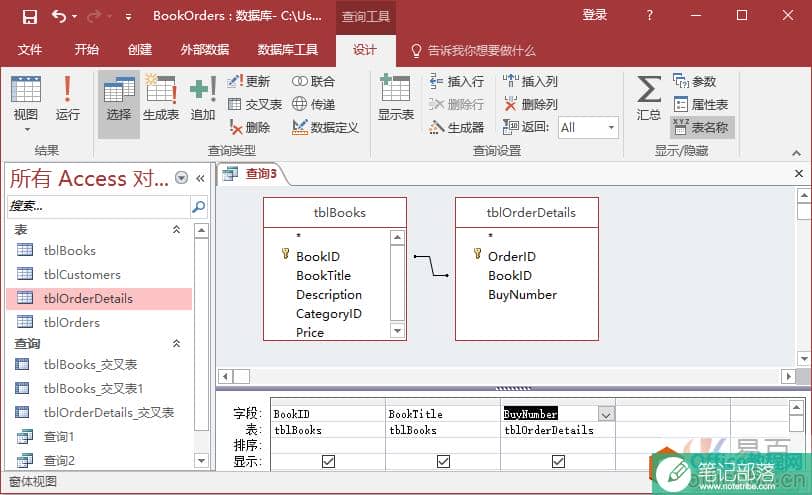Open the 视图 view button
This screenshot has width=812, height=495.
click(25, 103)
